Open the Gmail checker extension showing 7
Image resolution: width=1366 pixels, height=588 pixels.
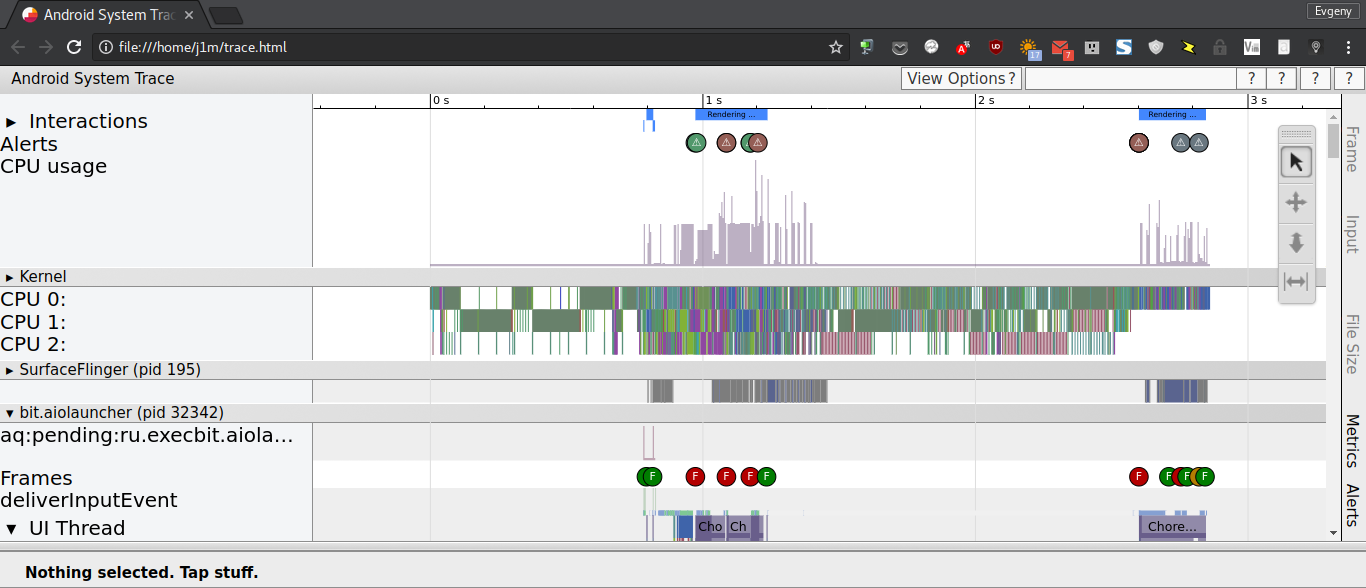click(1062, 47)
